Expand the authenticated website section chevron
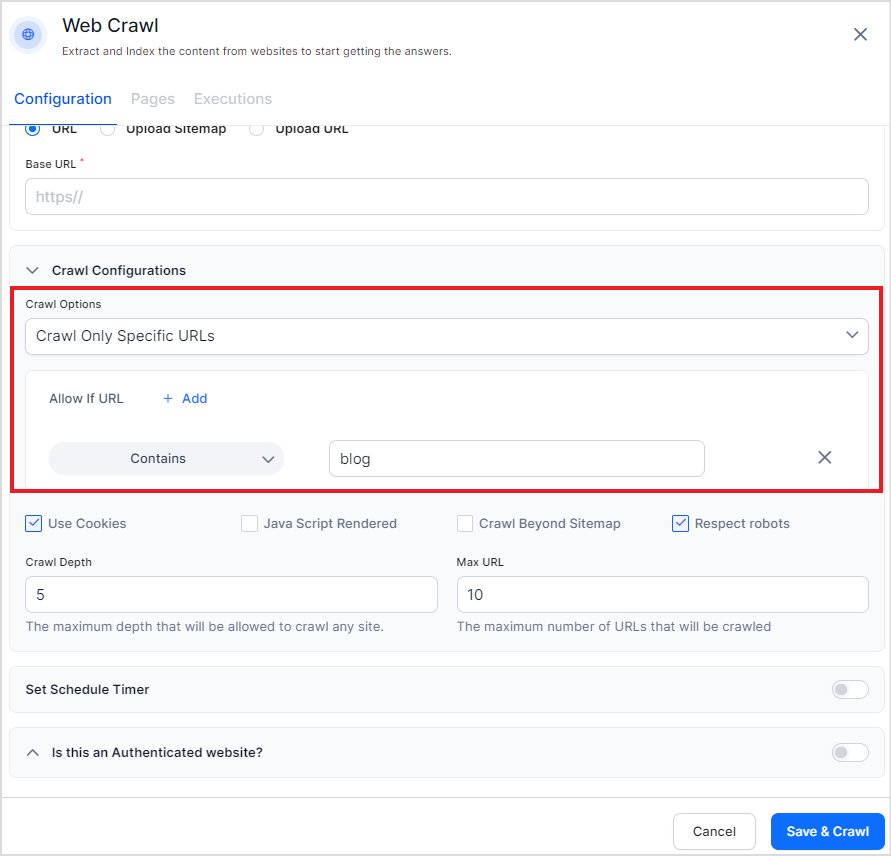Screen dimensions: 891x856 click(x=33, y=752)
